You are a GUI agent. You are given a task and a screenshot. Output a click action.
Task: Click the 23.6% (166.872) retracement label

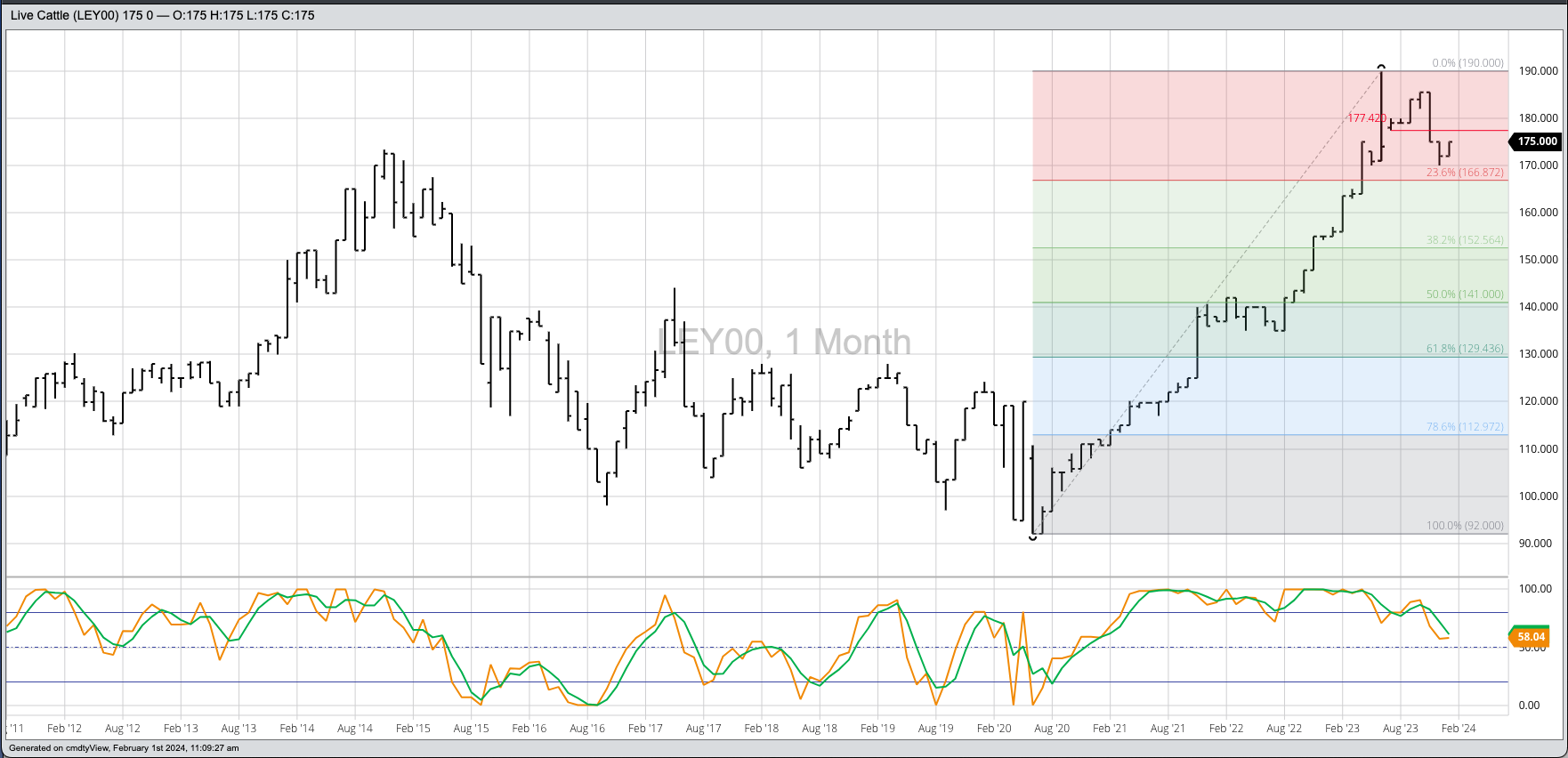click(x=1465, y=173)
